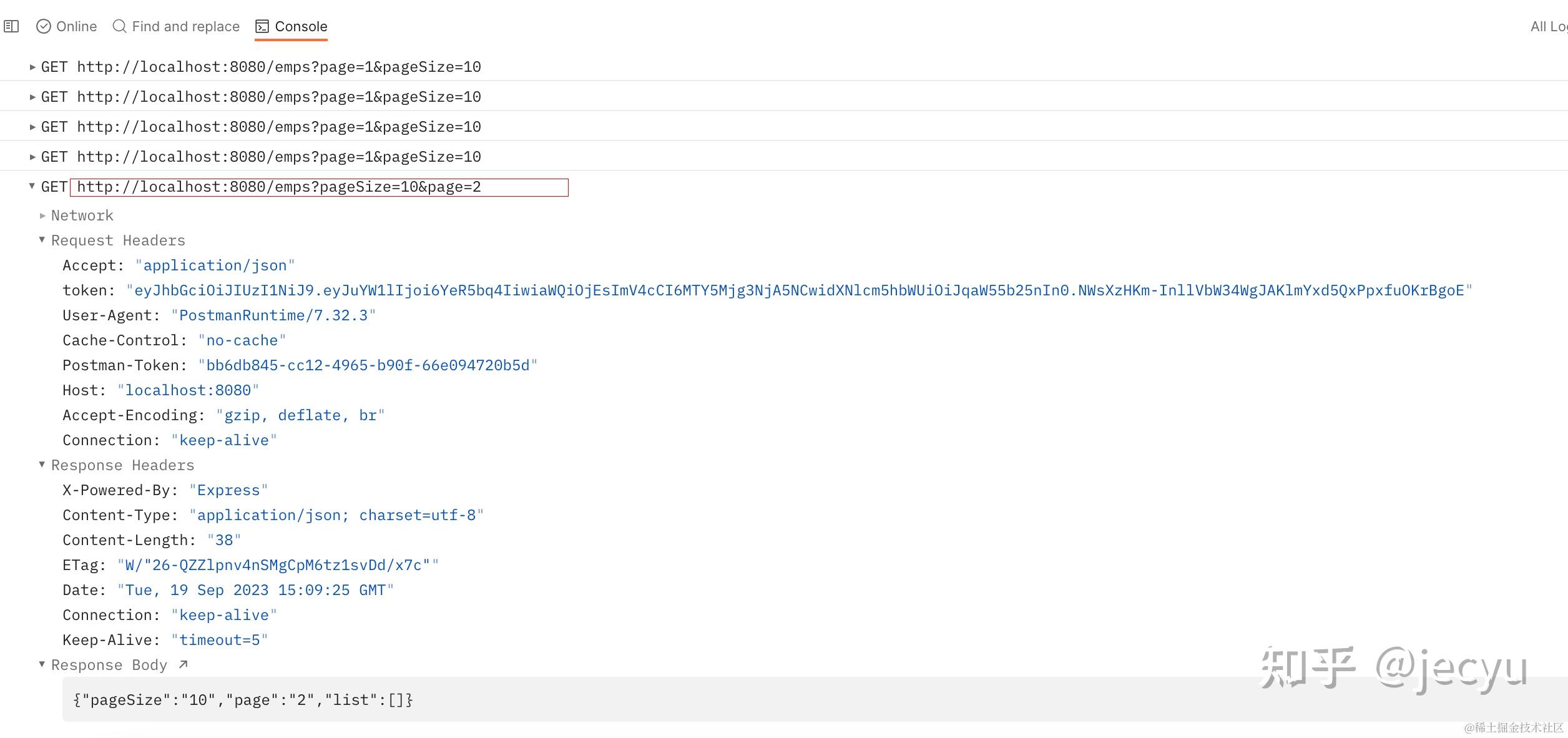Click the Online status checkmark icon
1568x738 pixels.
click(x=44, y=26)
